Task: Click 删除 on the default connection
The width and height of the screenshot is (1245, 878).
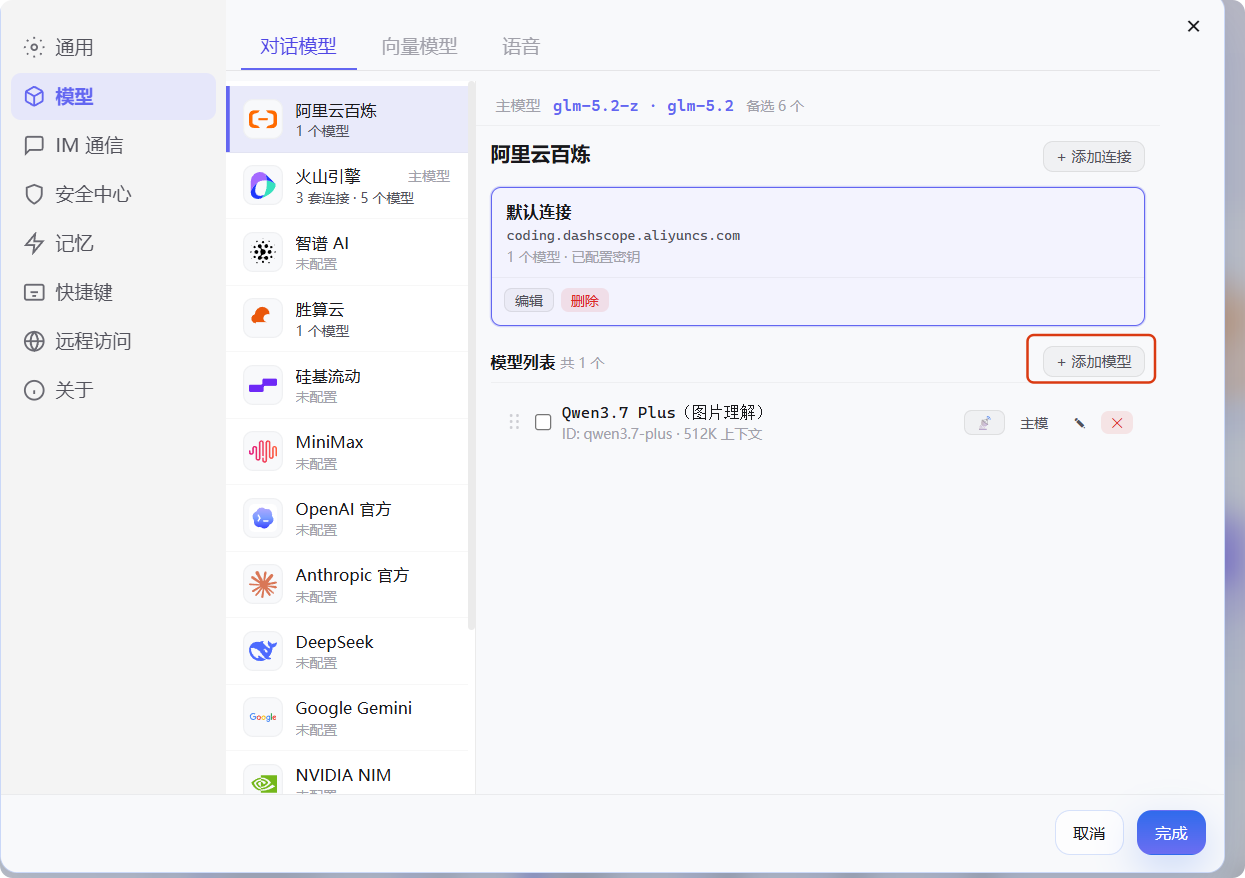Action: click(584, 301)
